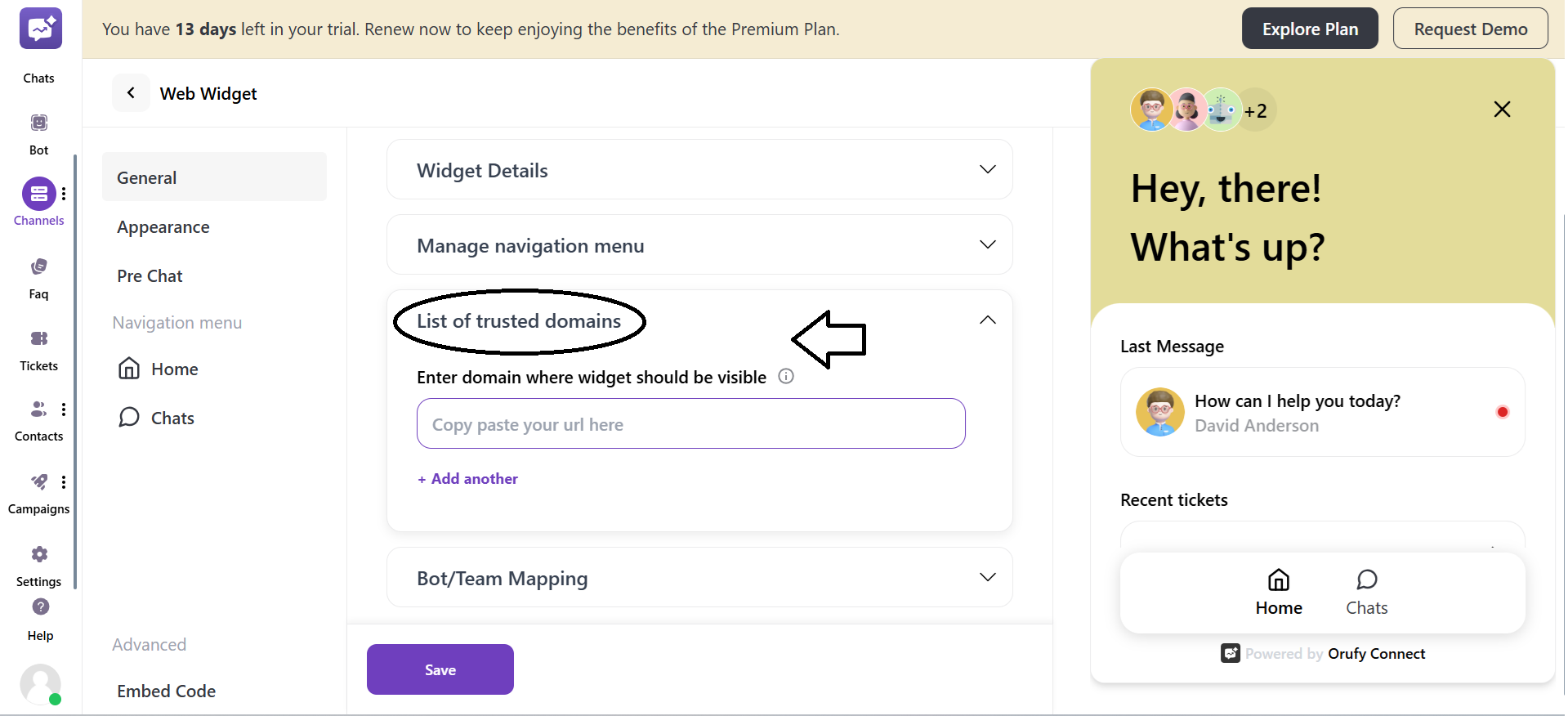Open the Faq sidebar icon
Image resolution: width=1568 pixels, height=716 pixels.
pyautogui.click(x=38, y=267)
